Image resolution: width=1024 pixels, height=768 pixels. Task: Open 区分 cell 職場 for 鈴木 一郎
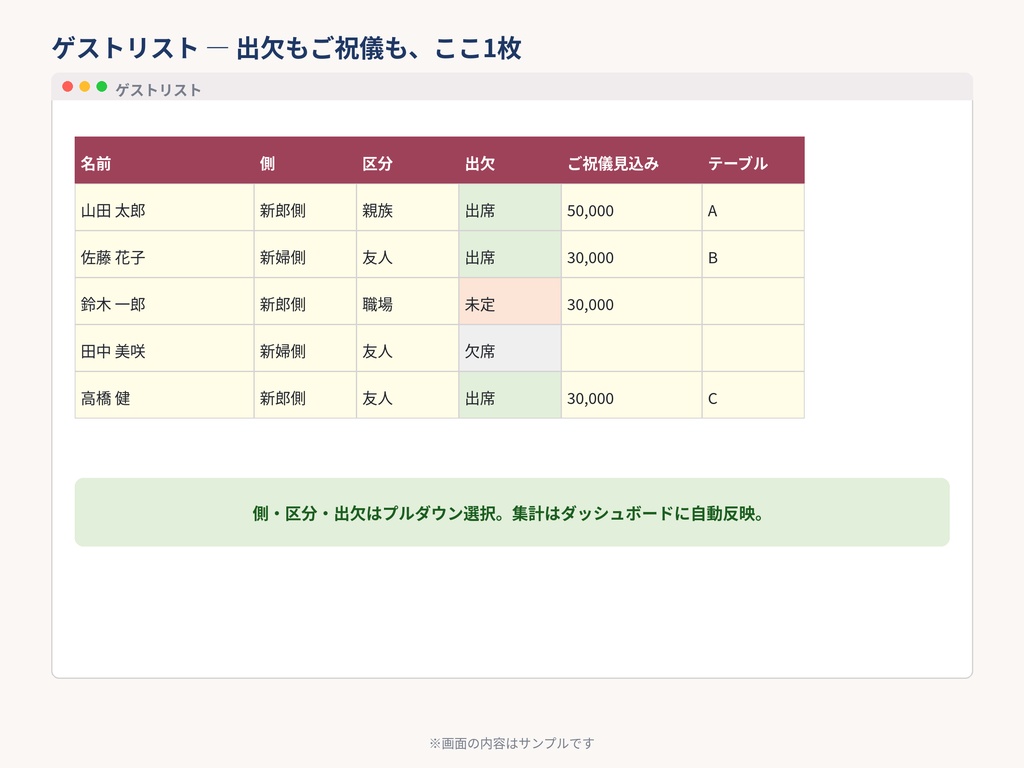408,302
